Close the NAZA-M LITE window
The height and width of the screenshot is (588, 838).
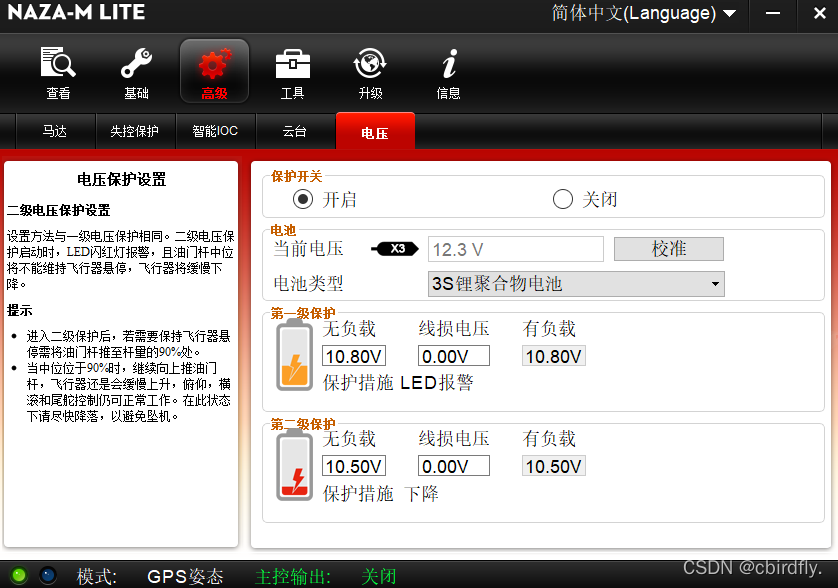[x=819, y=13]
